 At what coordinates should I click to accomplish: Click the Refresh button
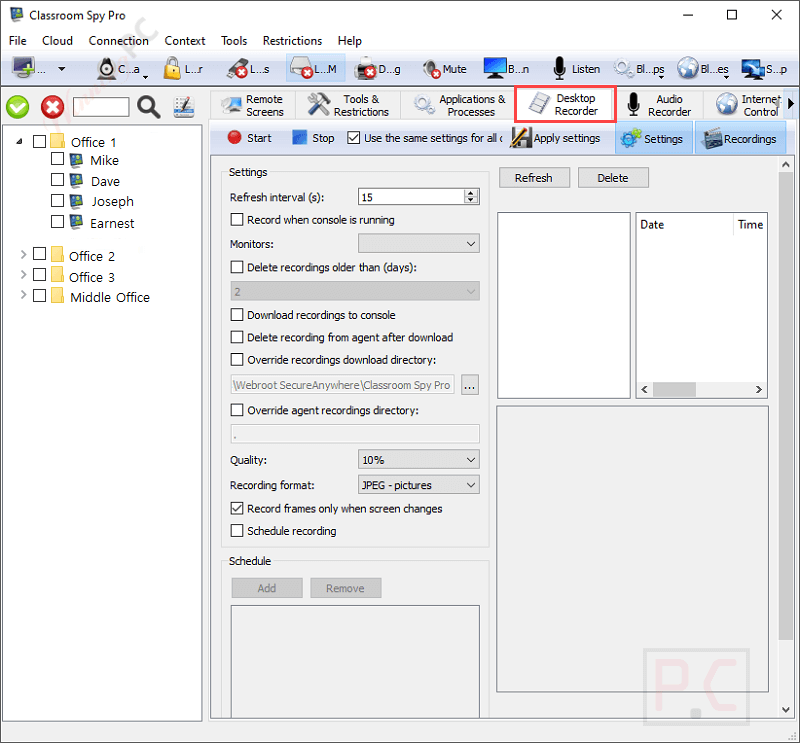point(533,178)
